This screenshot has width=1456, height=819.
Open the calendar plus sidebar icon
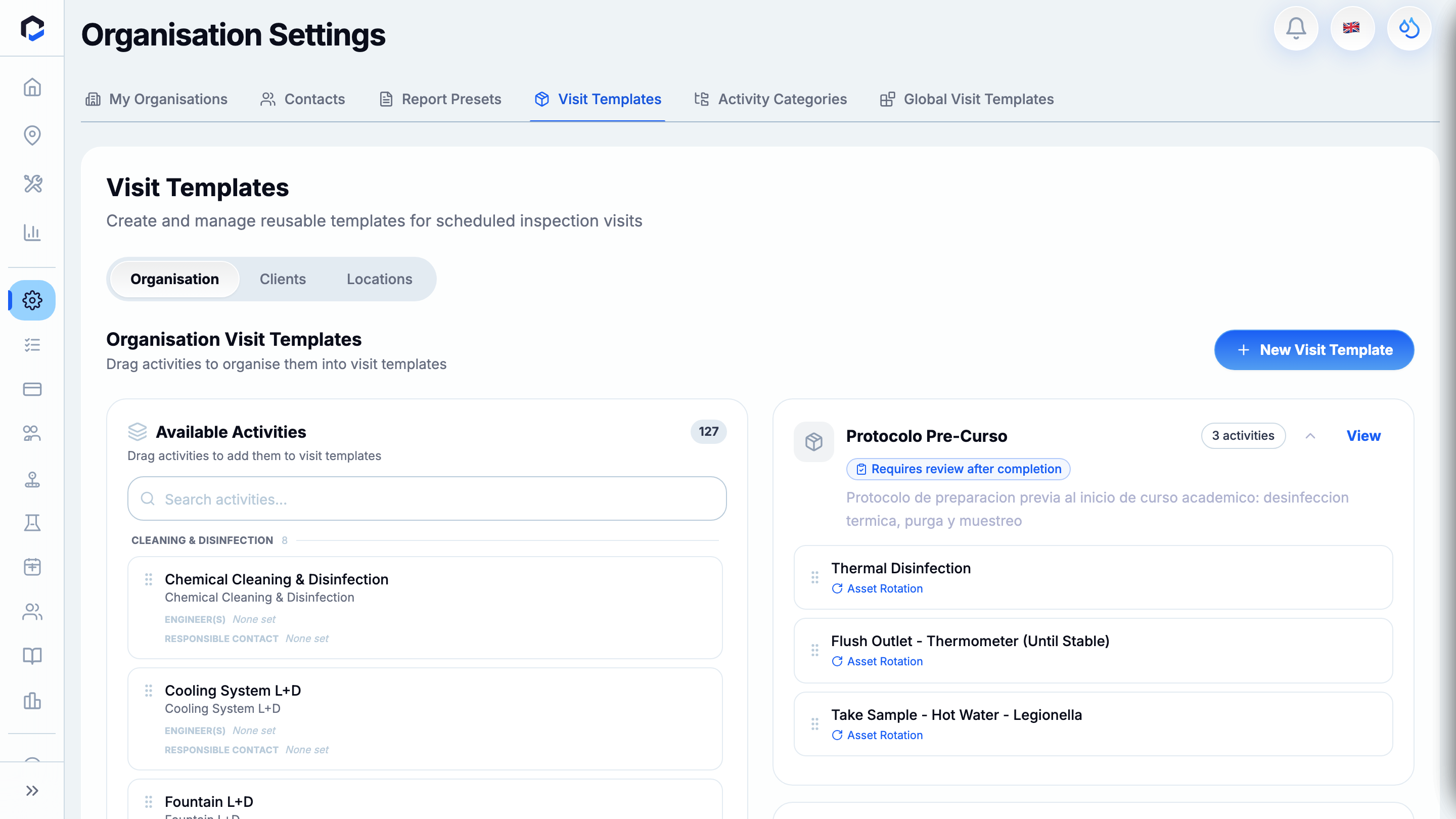point(32,567)
